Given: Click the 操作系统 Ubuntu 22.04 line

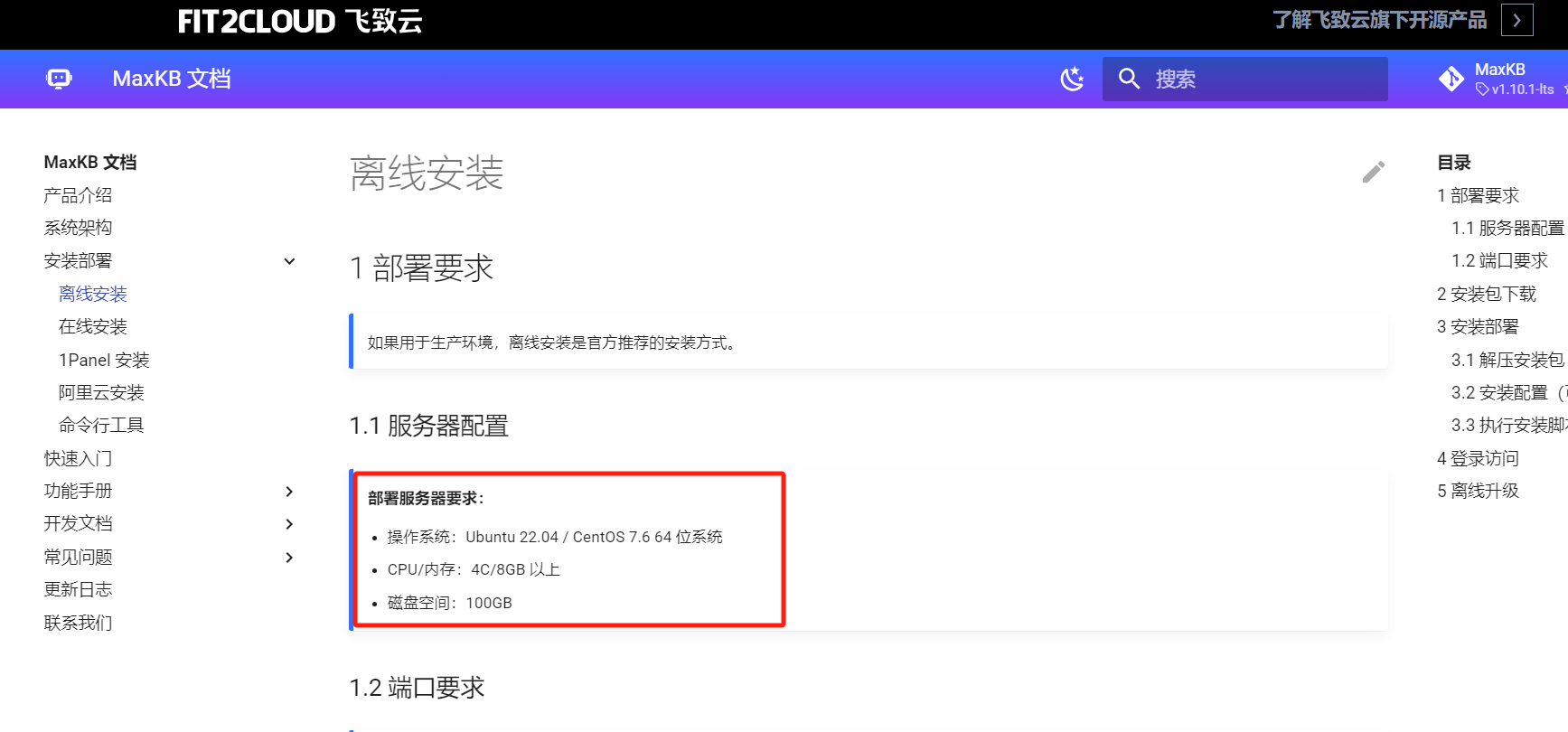Looking at the screenshot, I should point(555,537).
